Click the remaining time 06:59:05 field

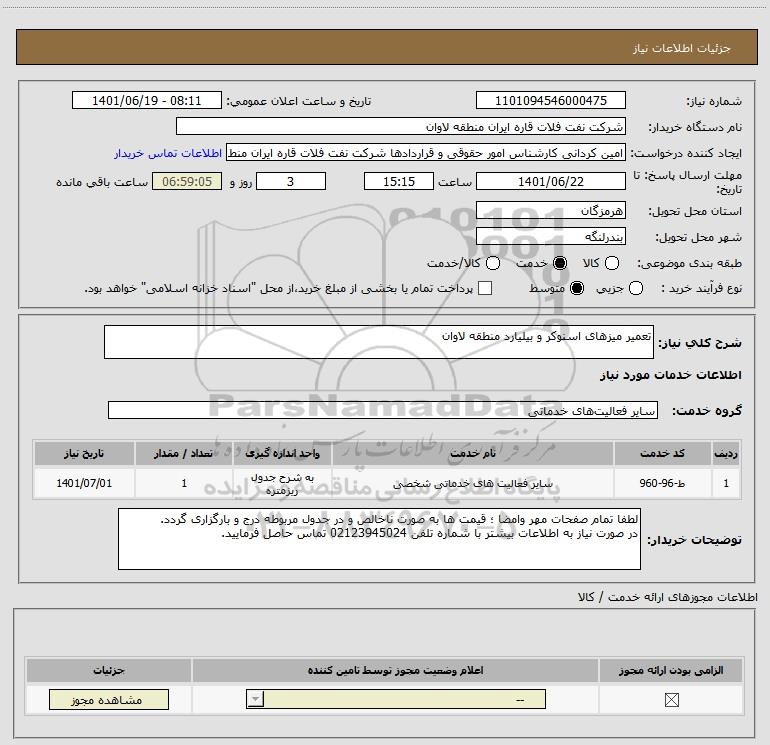pyautogui.click(x=187, y=181)
